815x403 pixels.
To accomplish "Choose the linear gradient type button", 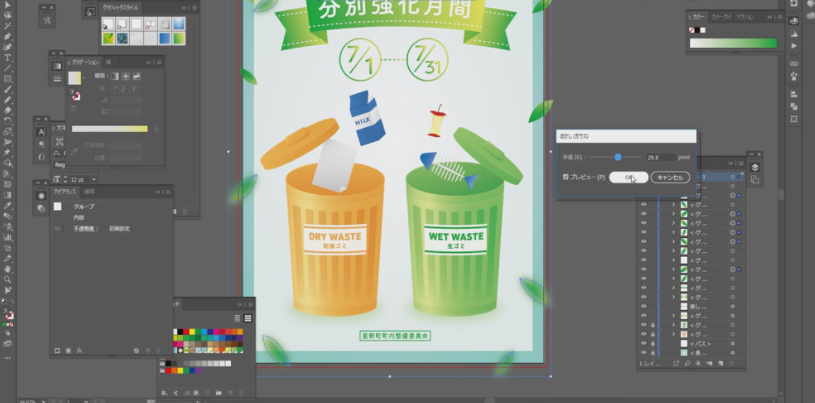I will tap(115, 76).
